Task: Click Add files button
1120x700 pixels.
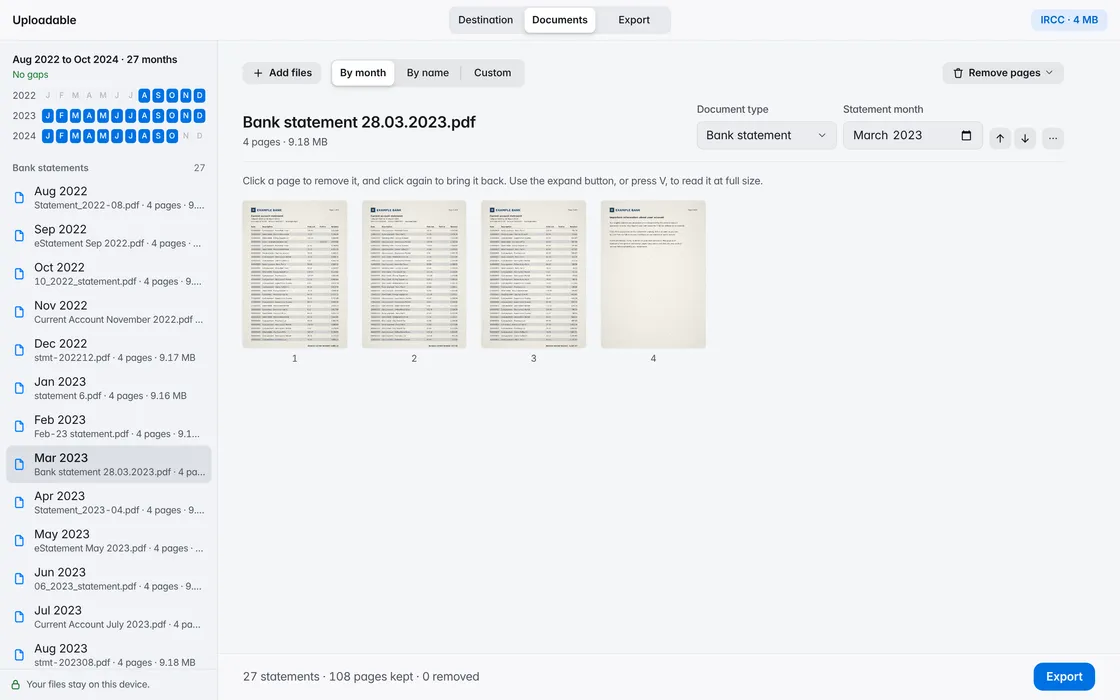Action: coord(282,73)
